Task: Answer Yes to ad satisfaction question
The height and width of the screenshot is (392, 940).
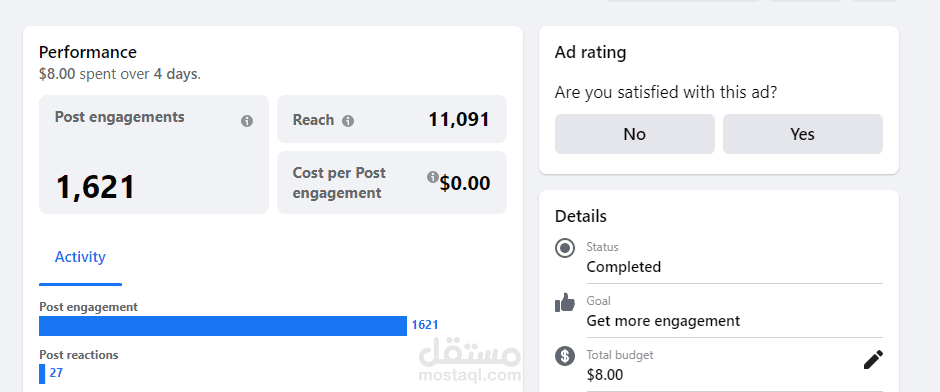Action: pos(803,134)
